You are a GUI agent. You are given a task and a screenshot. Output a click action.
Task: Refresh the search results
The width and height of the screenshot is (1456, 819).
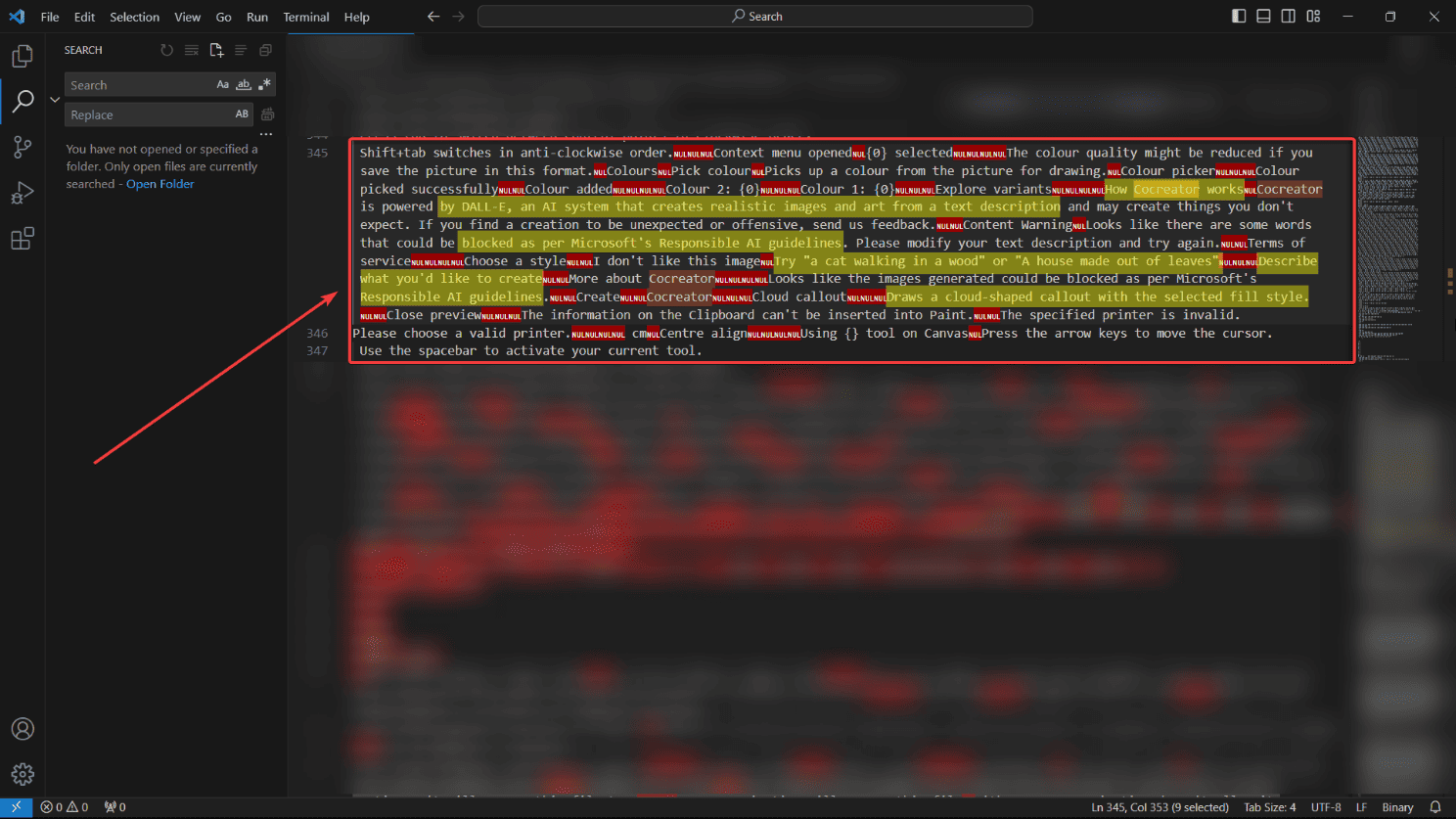click(x=167, y=50)
